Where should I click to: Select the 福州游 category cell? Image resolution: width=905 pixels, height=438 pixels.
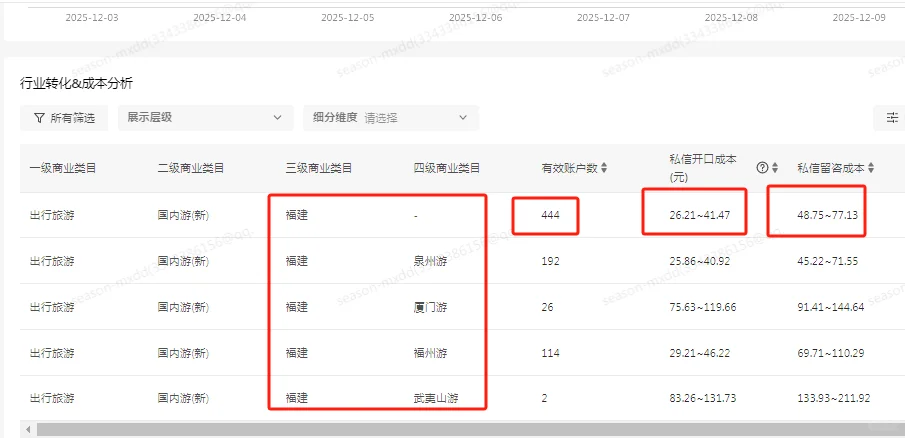pyautogui.click(x=431, y=353)
